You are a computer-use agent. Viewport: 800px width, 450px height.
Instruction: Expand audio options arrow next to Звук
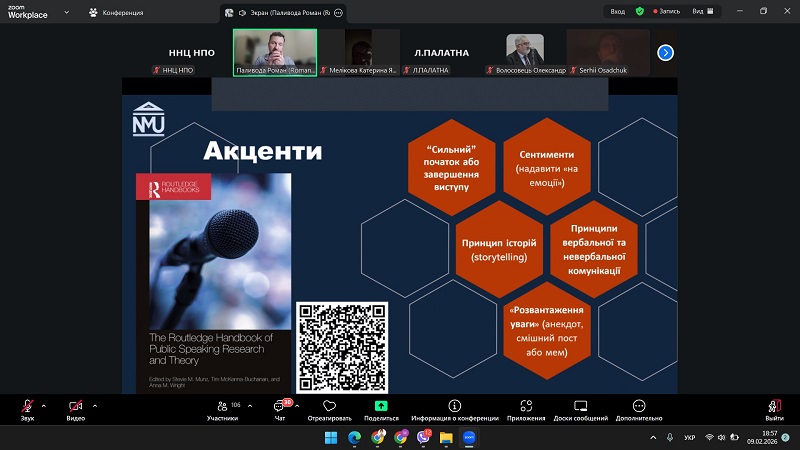(45, 405)
